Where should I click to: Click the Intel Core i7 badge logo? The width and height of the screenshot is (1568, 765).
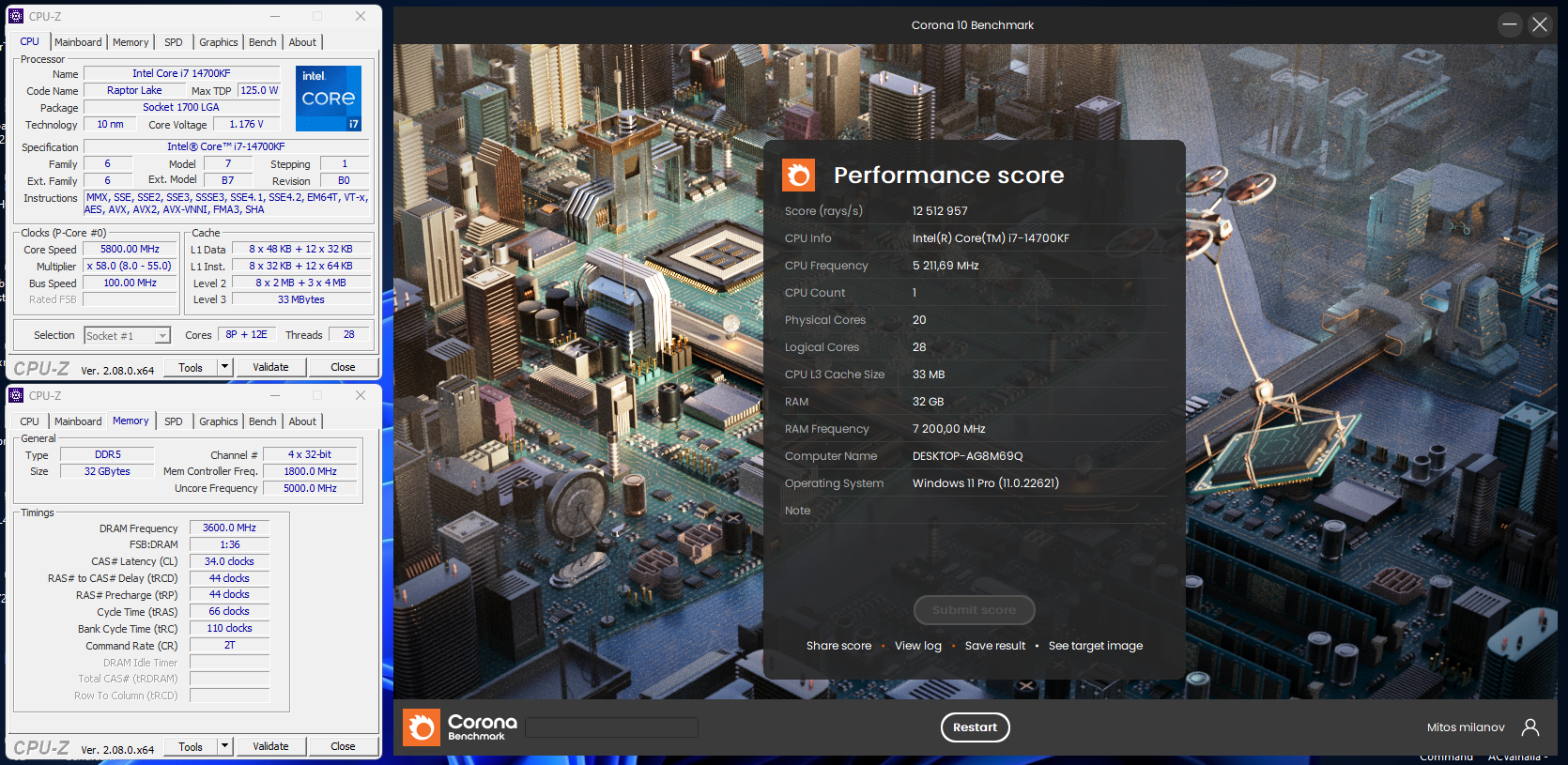[x=329, y=99]
